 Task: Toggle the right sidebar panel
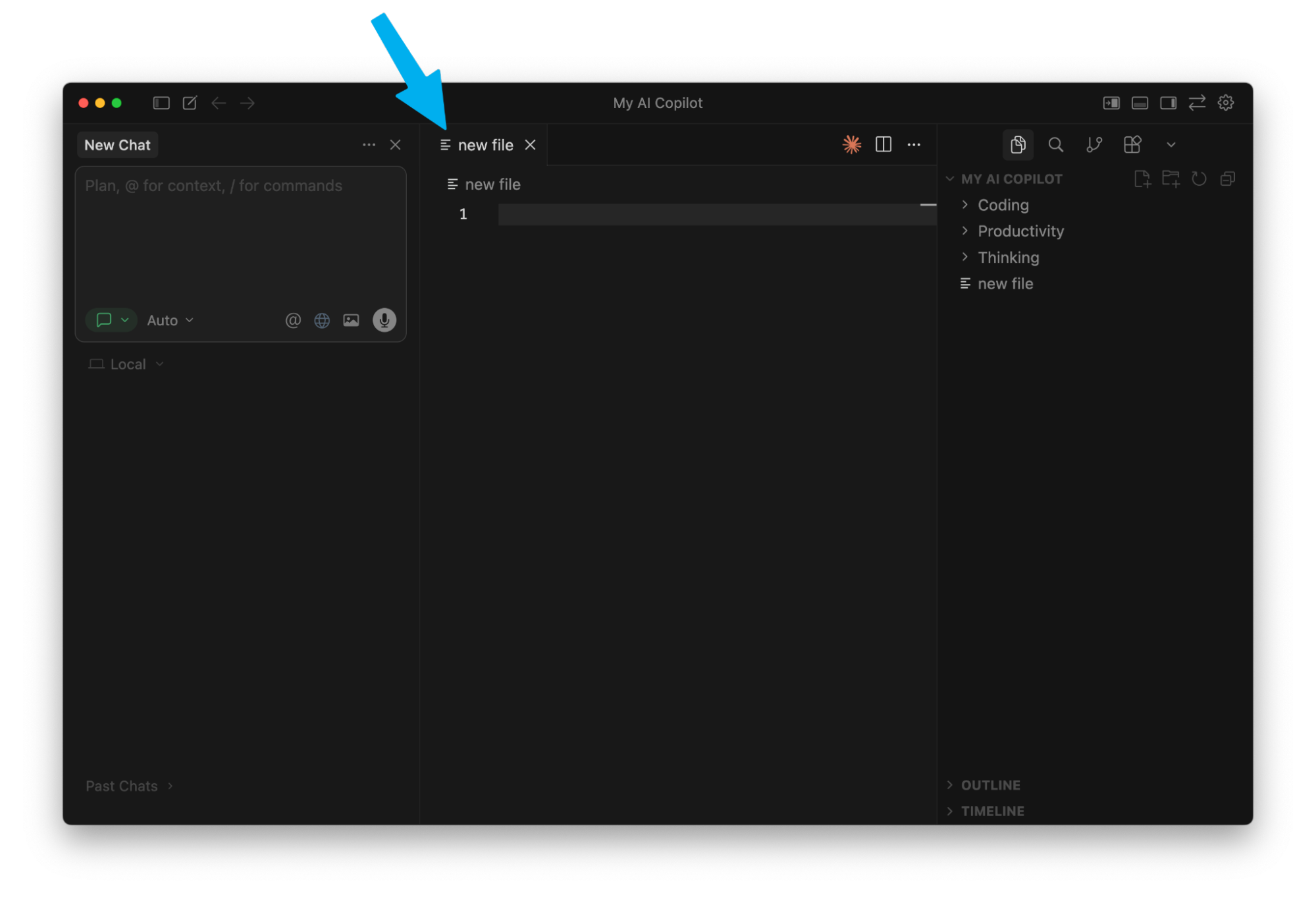coord(1168,103)
